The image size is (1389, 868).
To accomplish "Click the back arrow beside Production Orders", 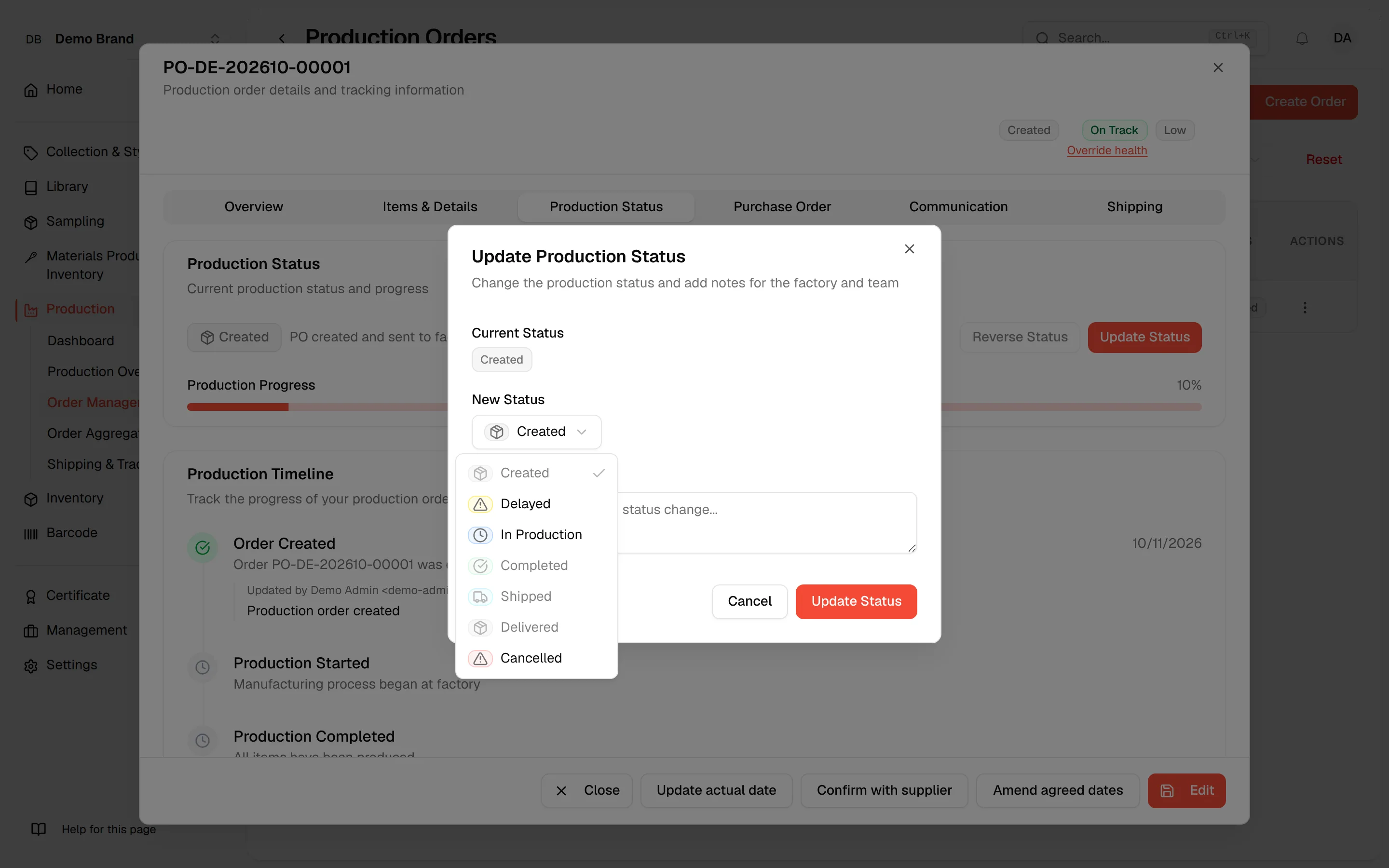I will point(282,39).
